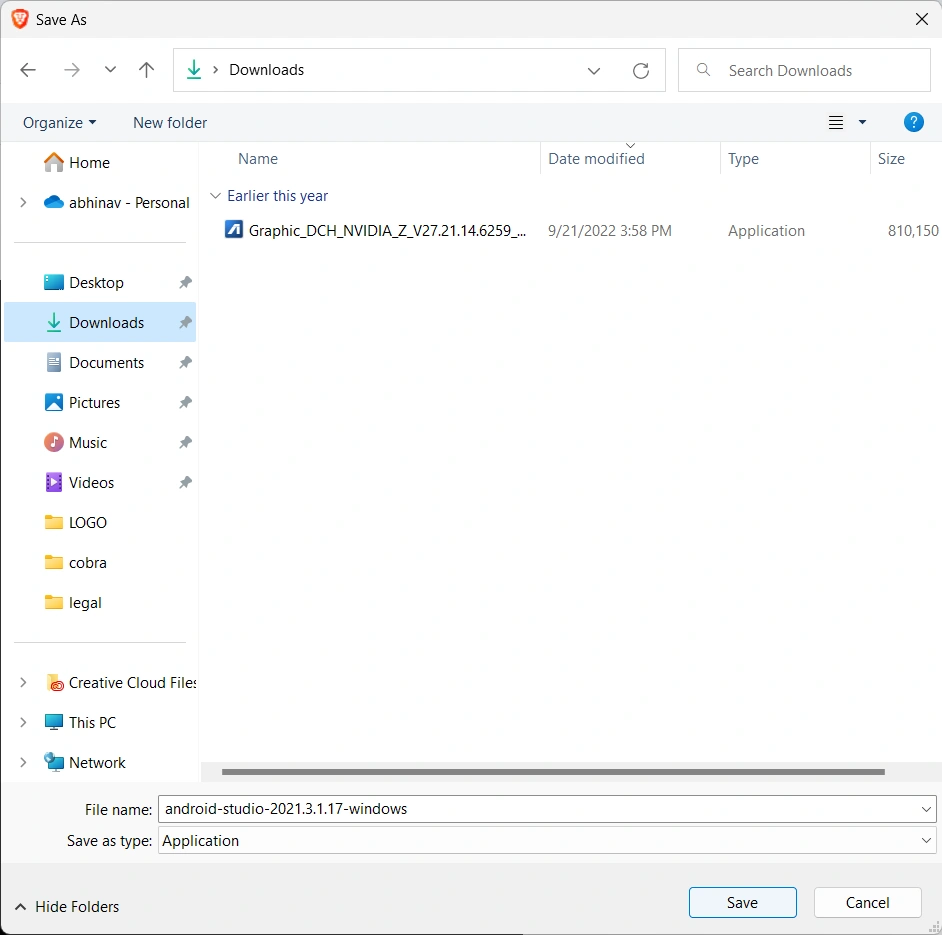This screenshot has height=935, width=942.
Task: Open the Organize menu
Action: [59, 122]
